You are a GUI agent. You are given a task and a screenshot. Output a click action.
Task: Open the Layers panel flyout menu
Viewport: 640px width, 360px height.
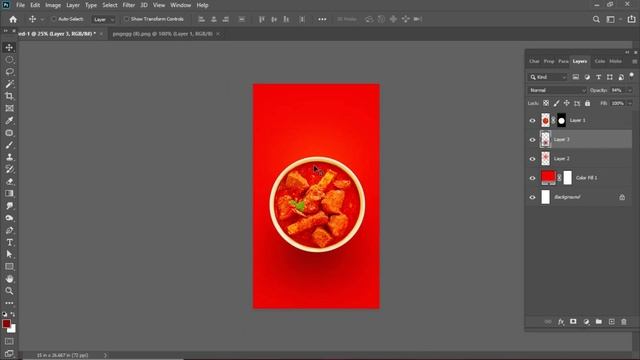click(x=634, y=61)
